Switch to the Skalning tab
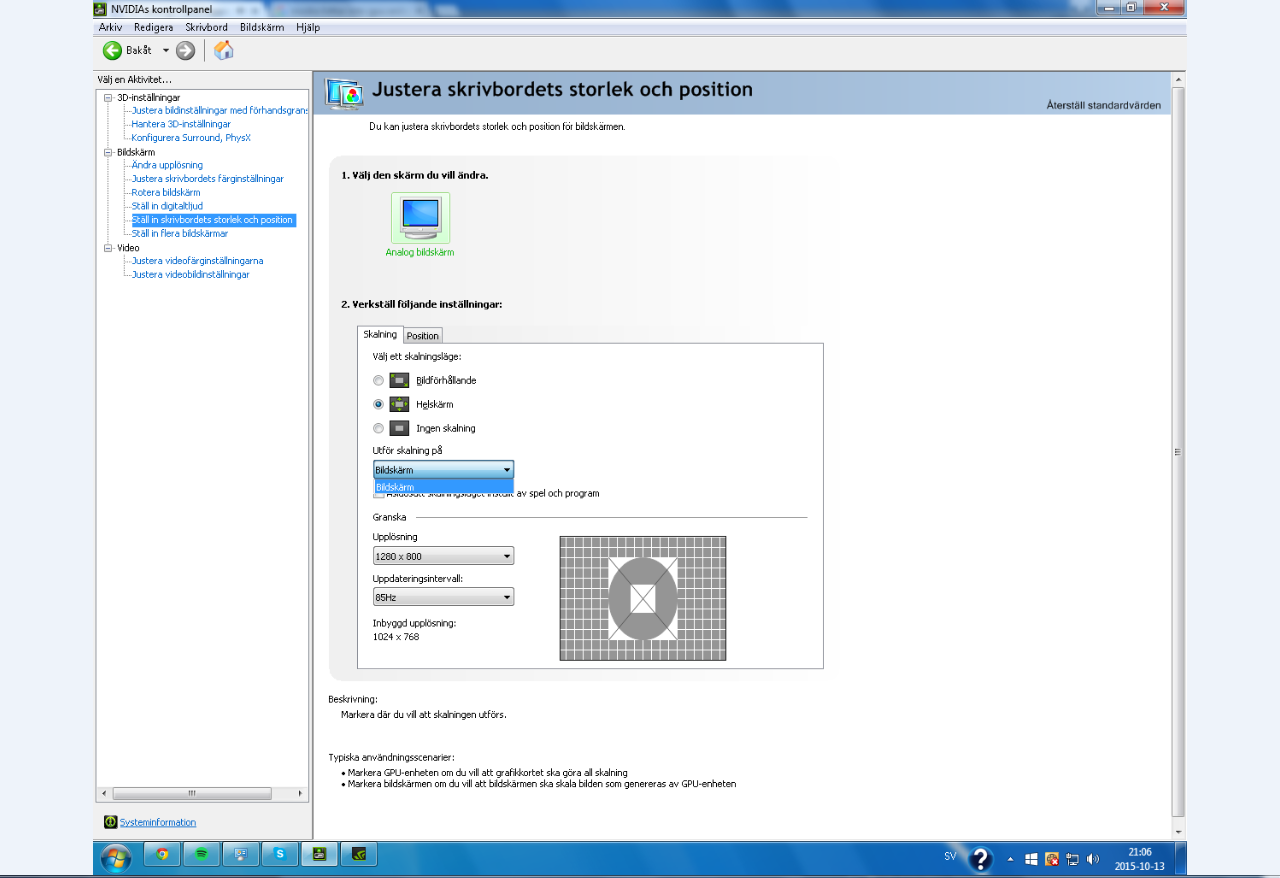1280x878 pixels. coord(380,334)
